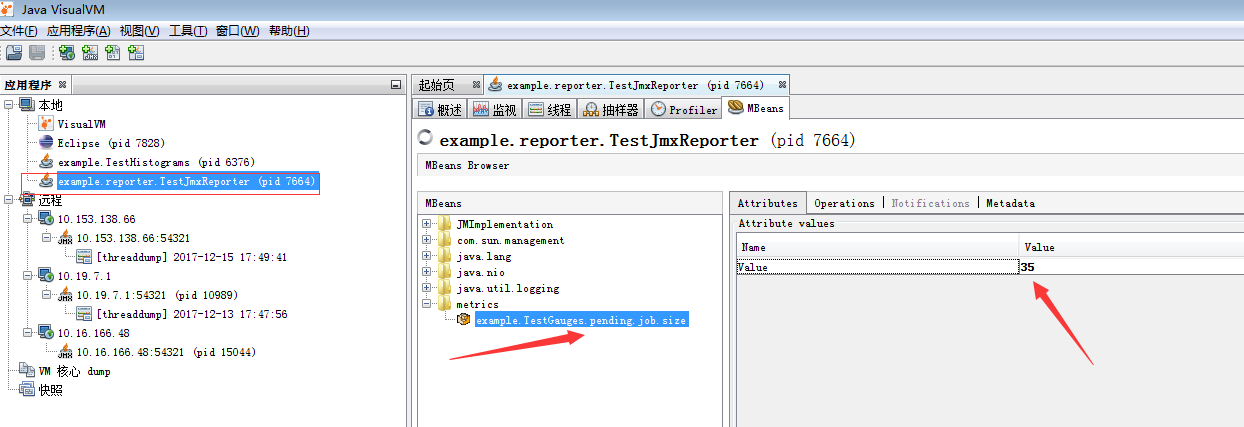This screenshot has width=1244, height=427.
Task: Open the 应用程序(A) menu
Action: (x=79, y=31)
